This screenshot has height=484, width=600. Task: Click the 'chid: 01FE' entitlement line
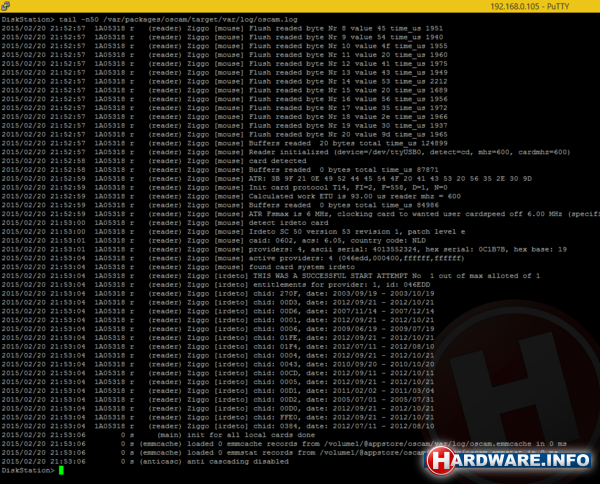point(218,338)
